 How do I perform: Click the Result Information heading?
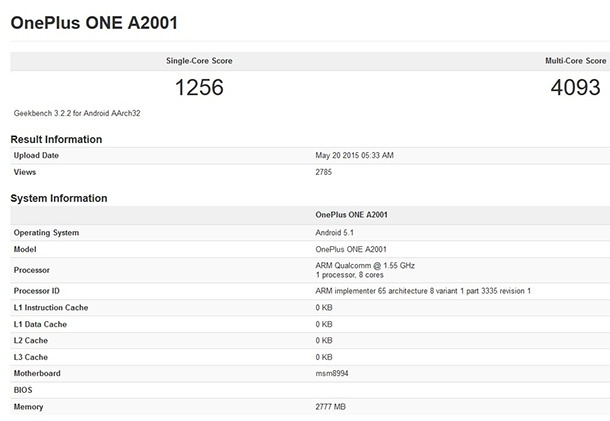[56, 139]
